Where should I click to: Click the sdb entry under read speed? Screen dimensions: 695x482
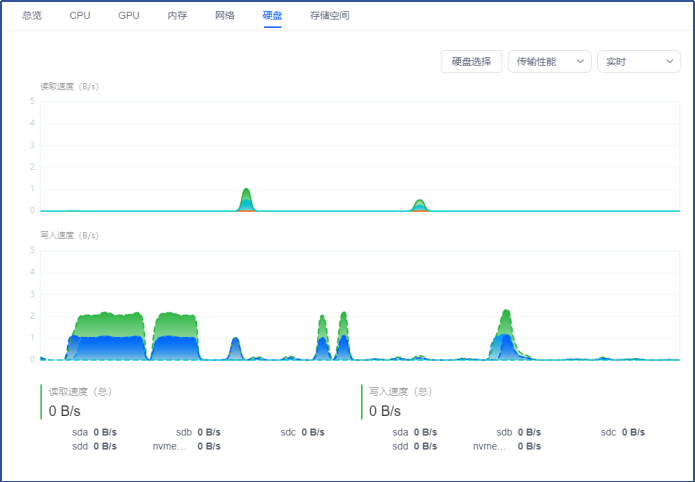[x=198, y=432]
